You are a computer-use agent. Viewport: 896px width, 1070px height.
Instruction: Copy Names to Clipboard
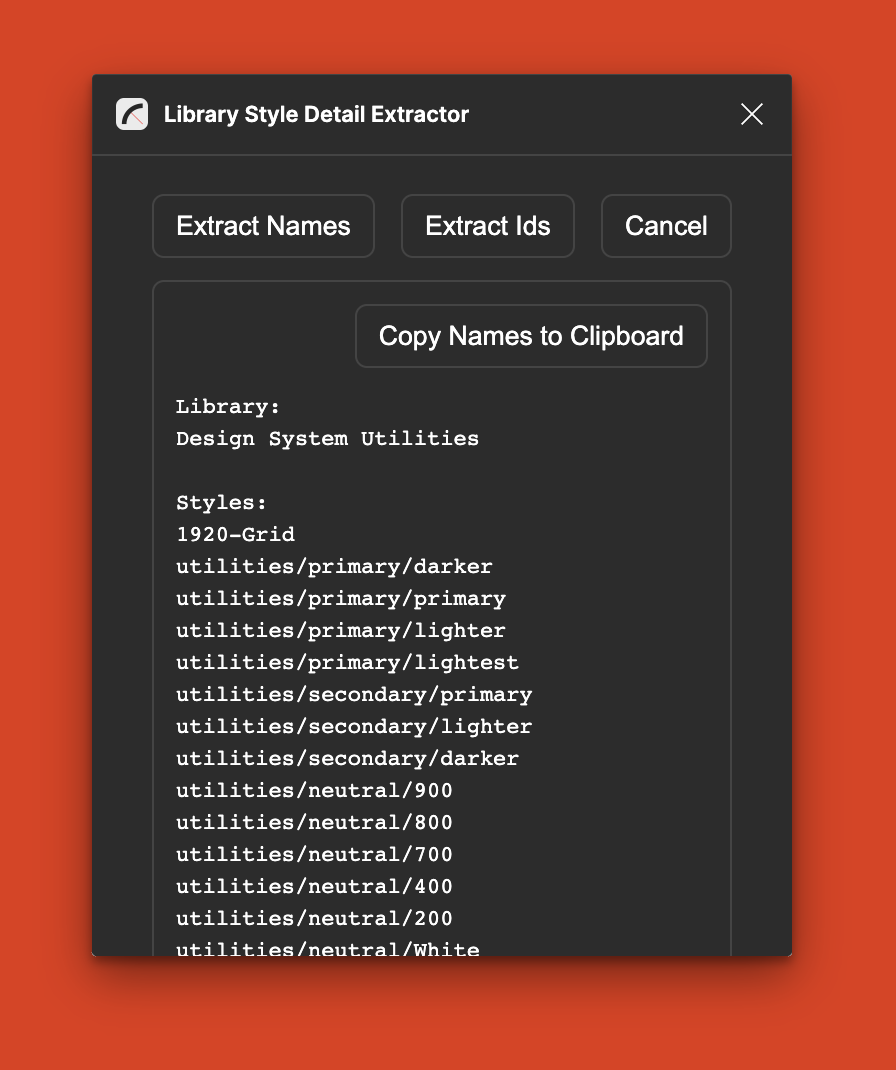click(x=531, y=336)
